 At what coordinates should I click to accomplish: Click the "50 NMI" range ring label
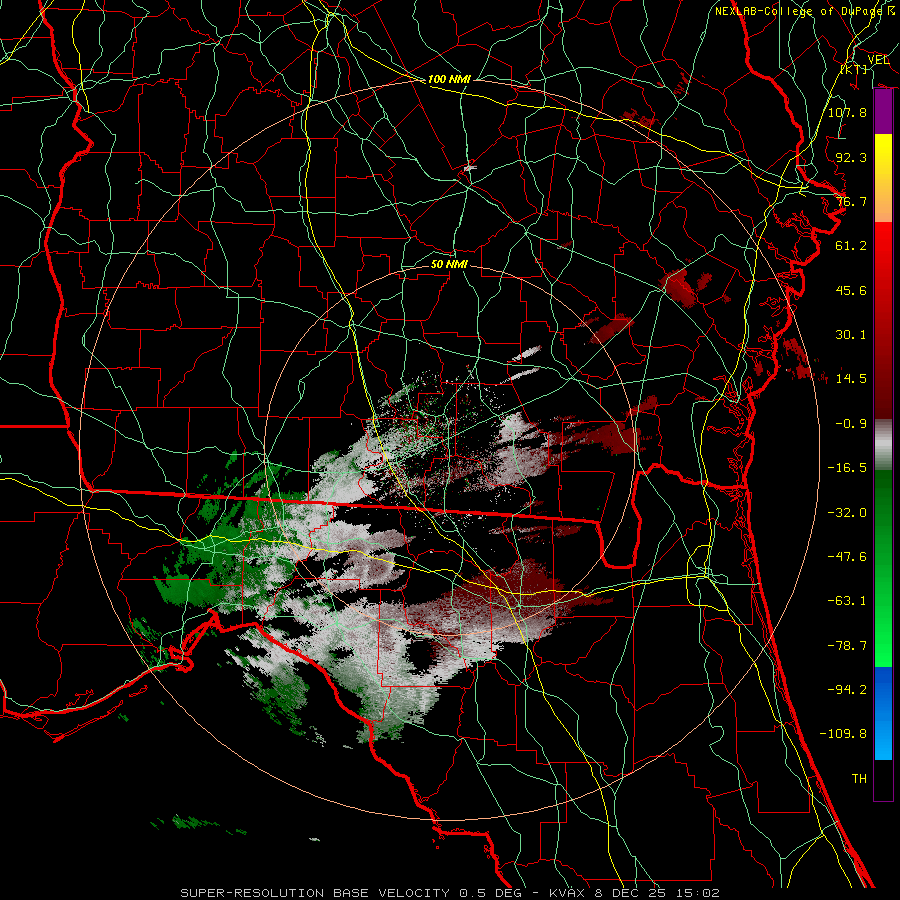click(x=449, y=265)
